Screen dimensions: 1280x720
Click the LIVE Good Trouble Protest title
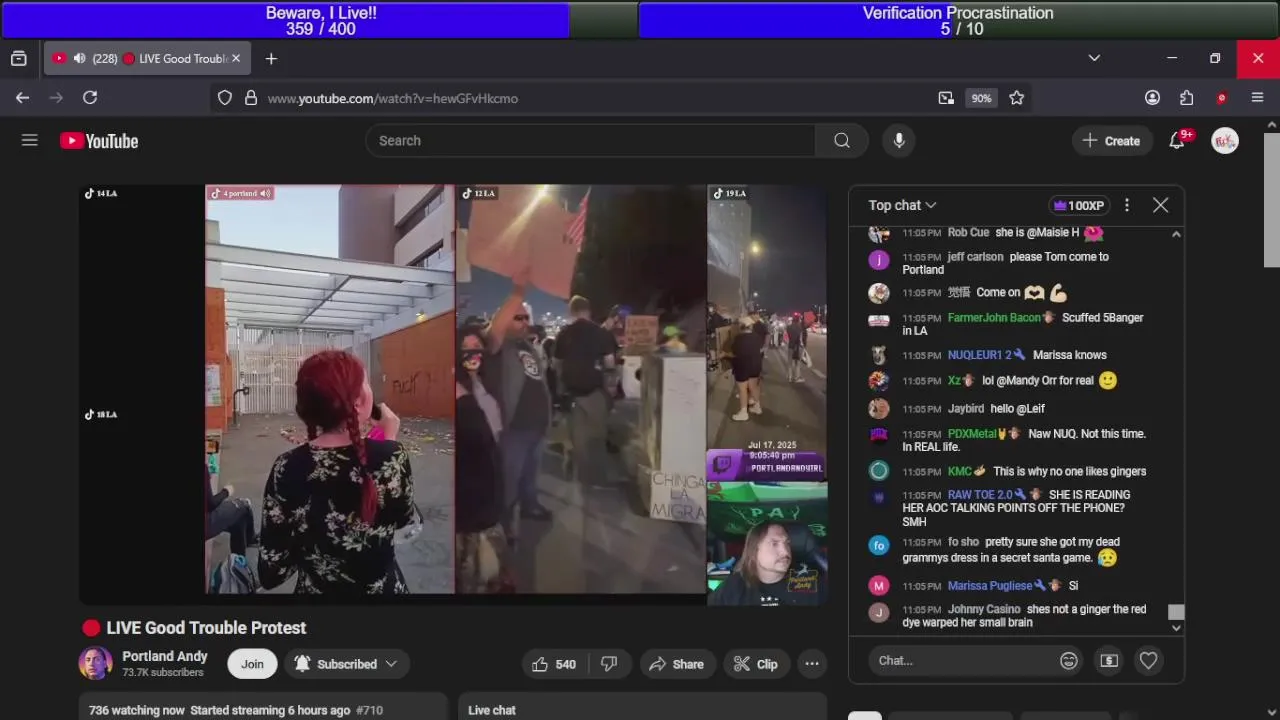[206, 628]
